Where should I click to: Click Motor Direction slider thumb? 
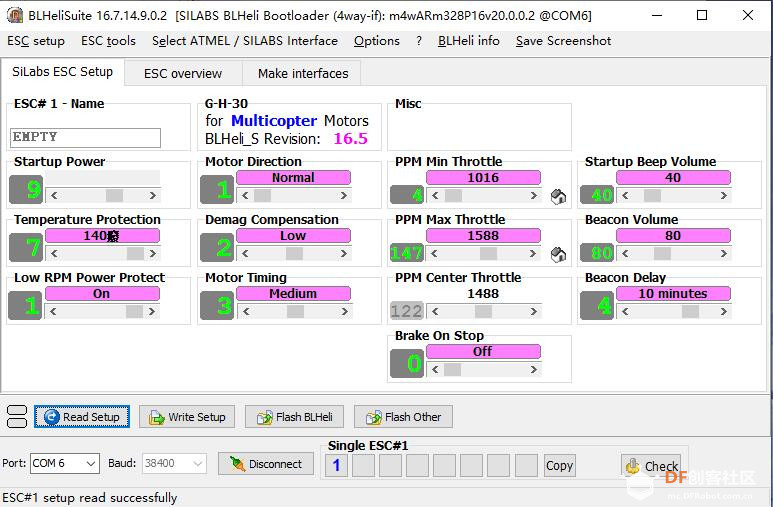point(262,196)
